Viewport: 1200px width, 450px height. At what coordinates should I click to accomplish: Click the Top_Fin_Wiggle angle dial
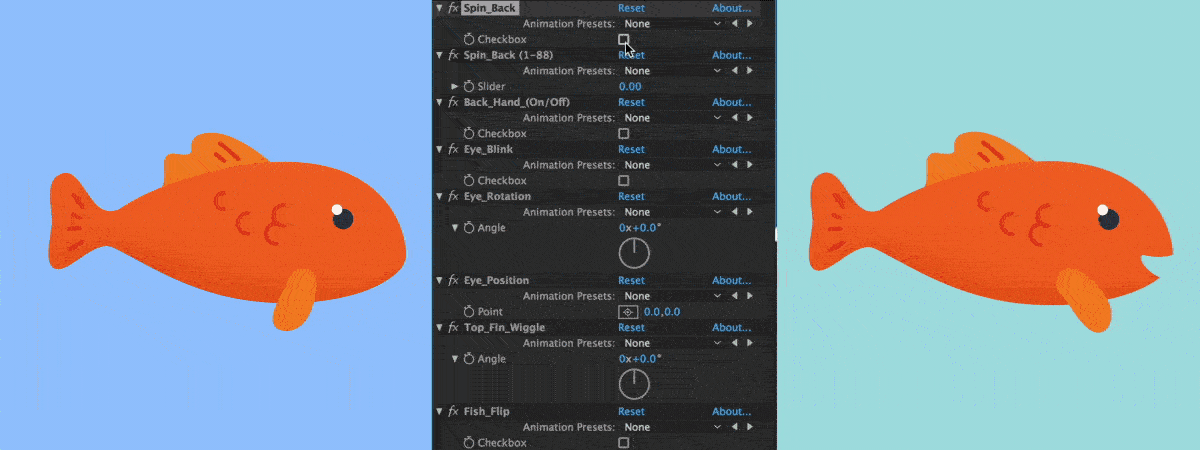tap(634, 384)
